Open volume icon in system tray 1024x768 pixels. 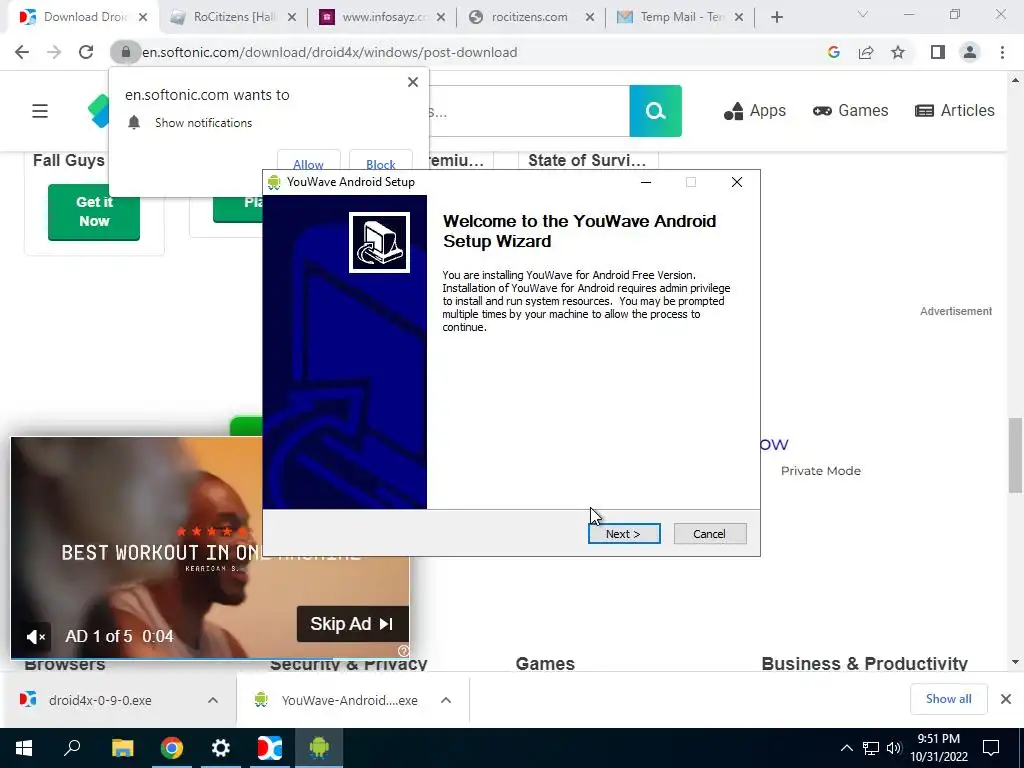click(894, 748)
